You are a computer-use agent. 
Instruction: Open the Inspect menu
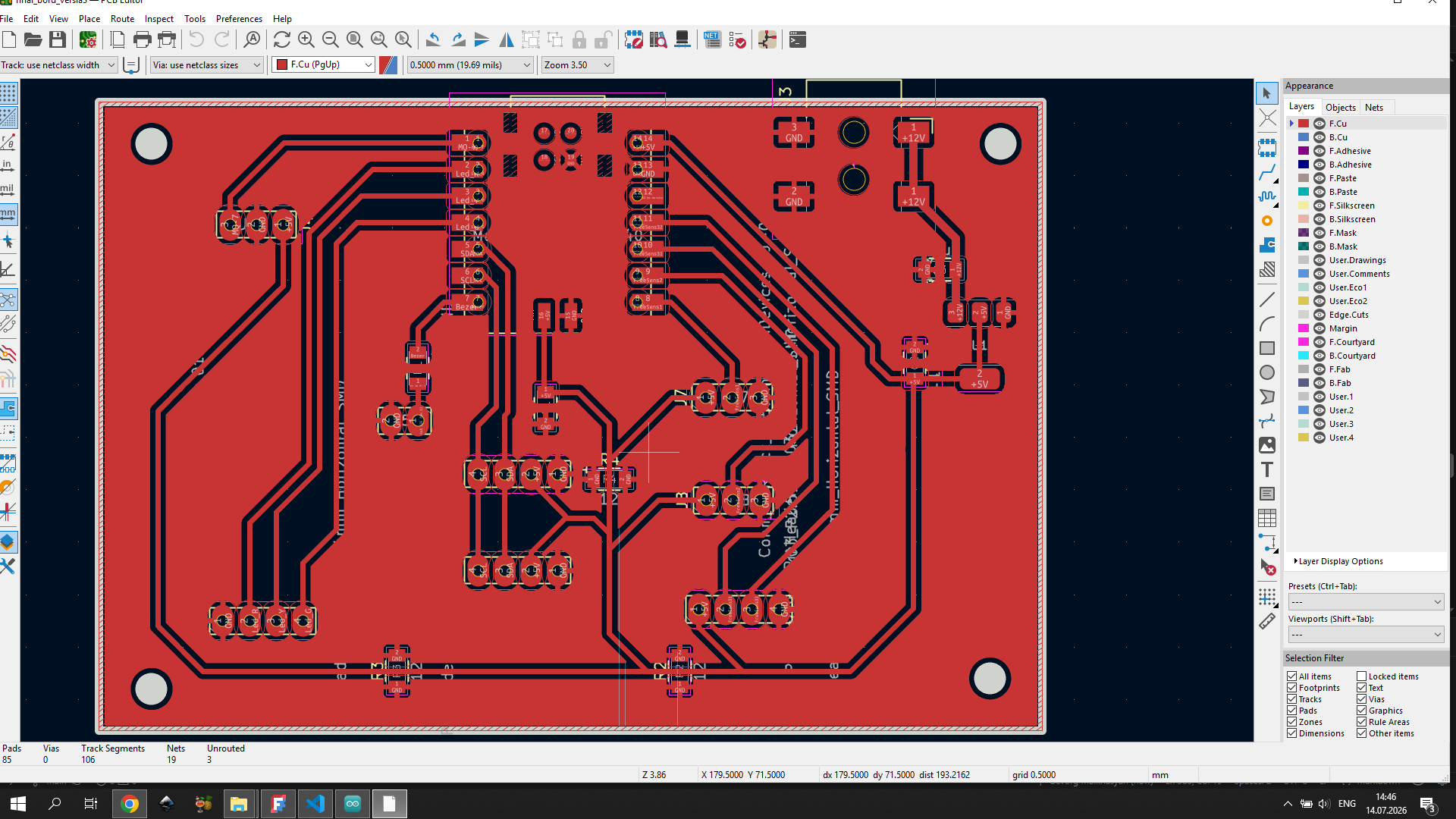pos(159,19)
